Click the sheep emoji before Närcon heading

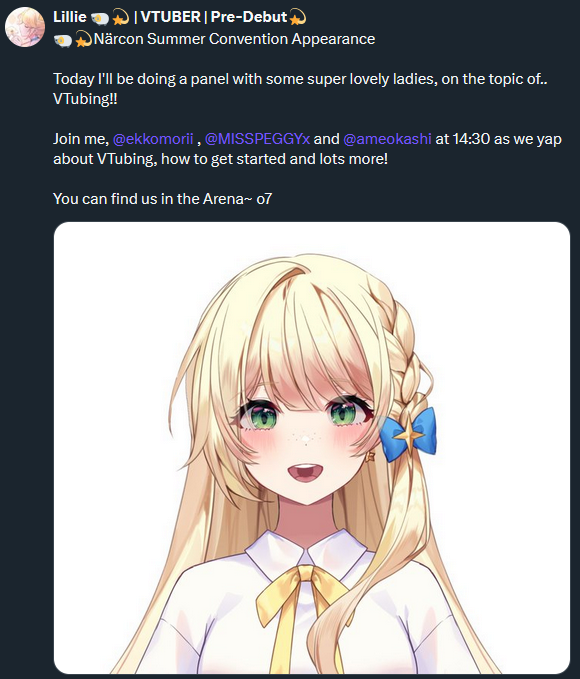click(63, 41)
